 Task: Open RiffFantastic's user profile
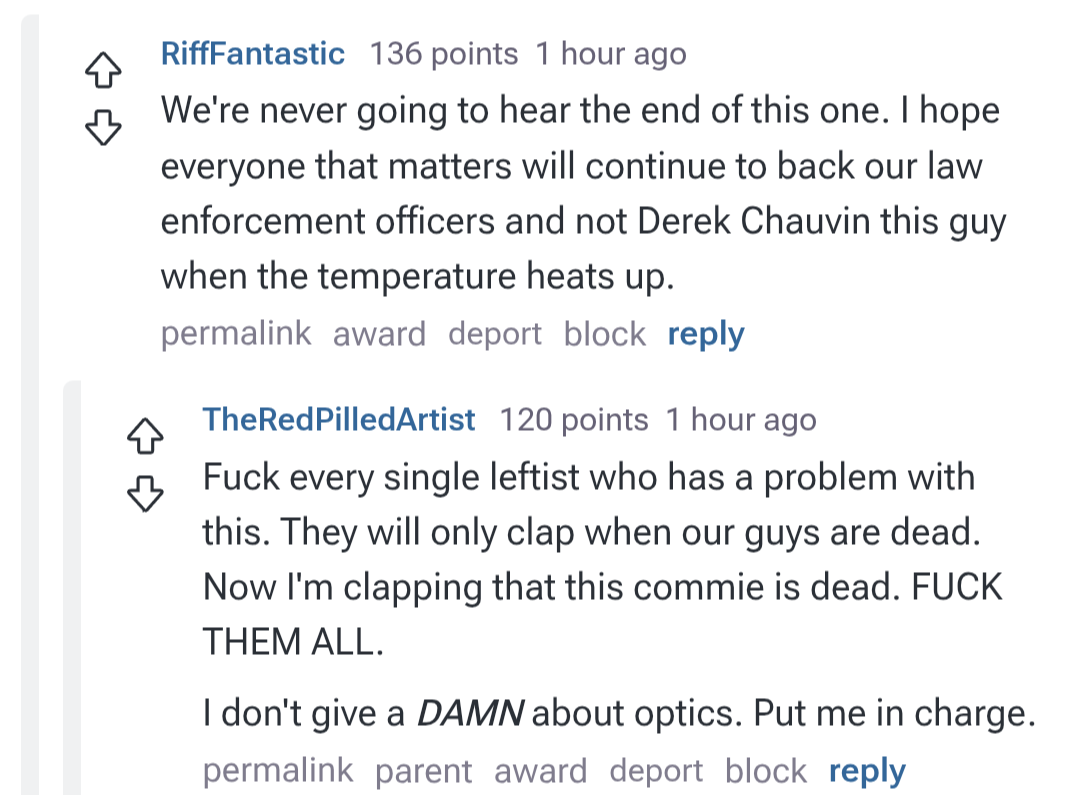click(253, 54)
